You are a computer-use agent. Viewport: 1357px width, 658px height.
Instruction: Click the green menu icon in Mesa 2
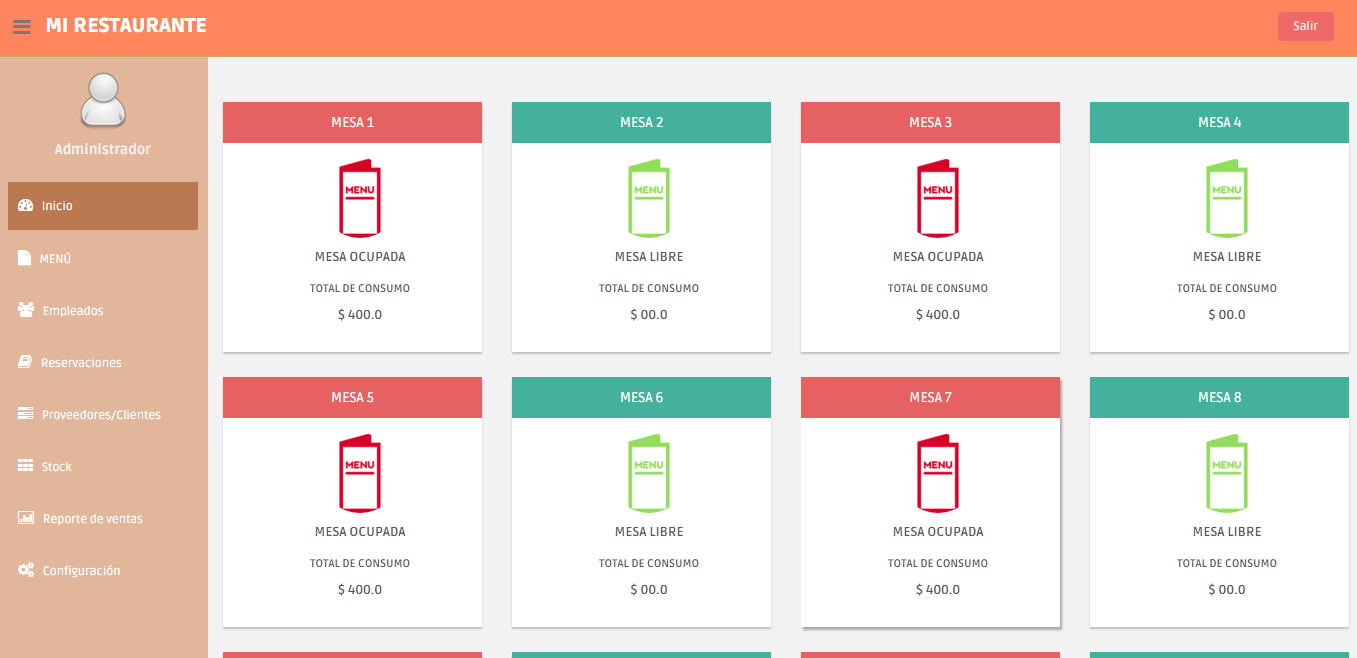click(x=648, y=198)
